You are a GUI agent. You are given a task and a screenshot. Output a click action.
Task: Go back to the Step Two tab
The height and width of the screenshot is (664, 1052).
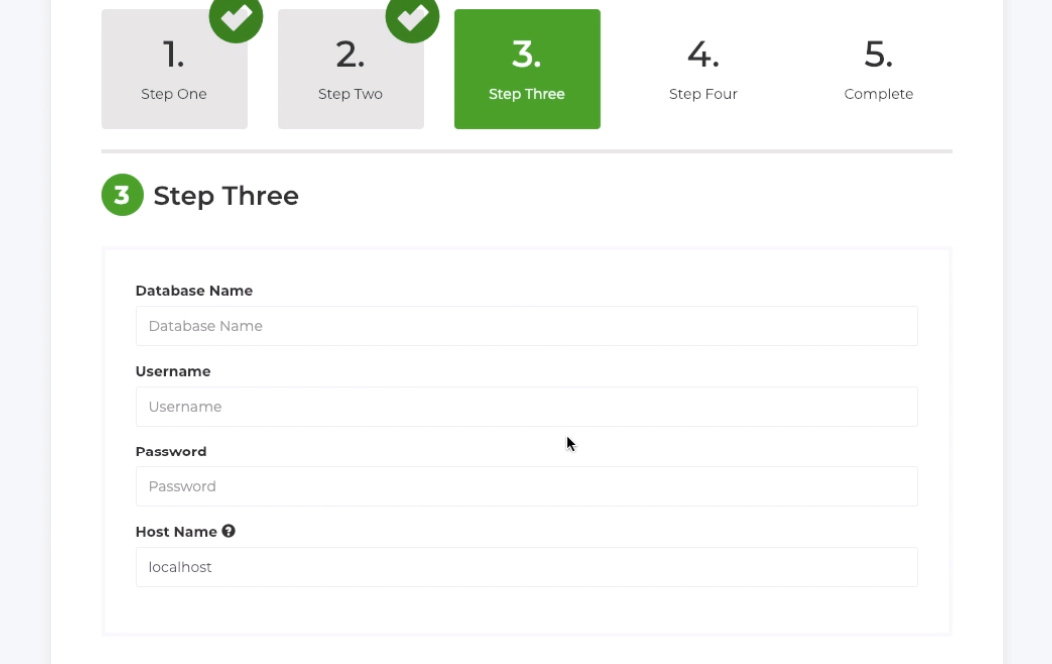click(350, 69)
